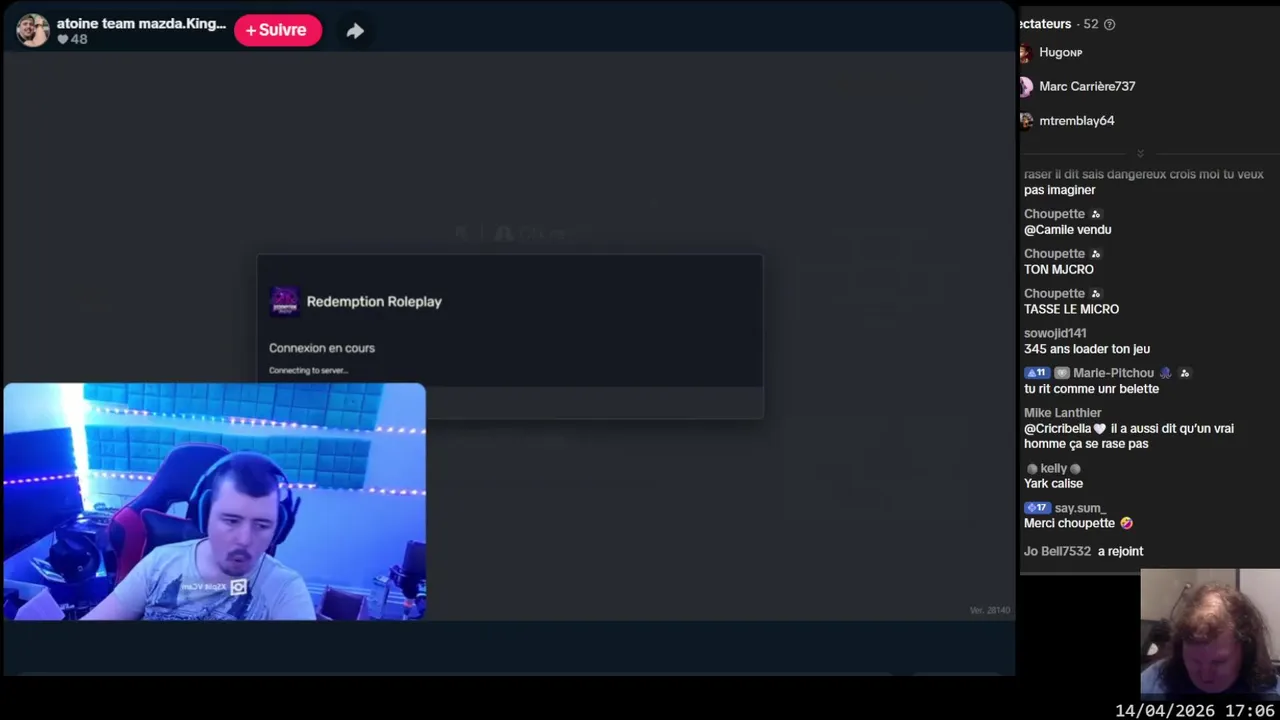This screenshot has height=720, width=1280.
Task: Click say.sum_ username in chat
Action: click(1080, 508)
